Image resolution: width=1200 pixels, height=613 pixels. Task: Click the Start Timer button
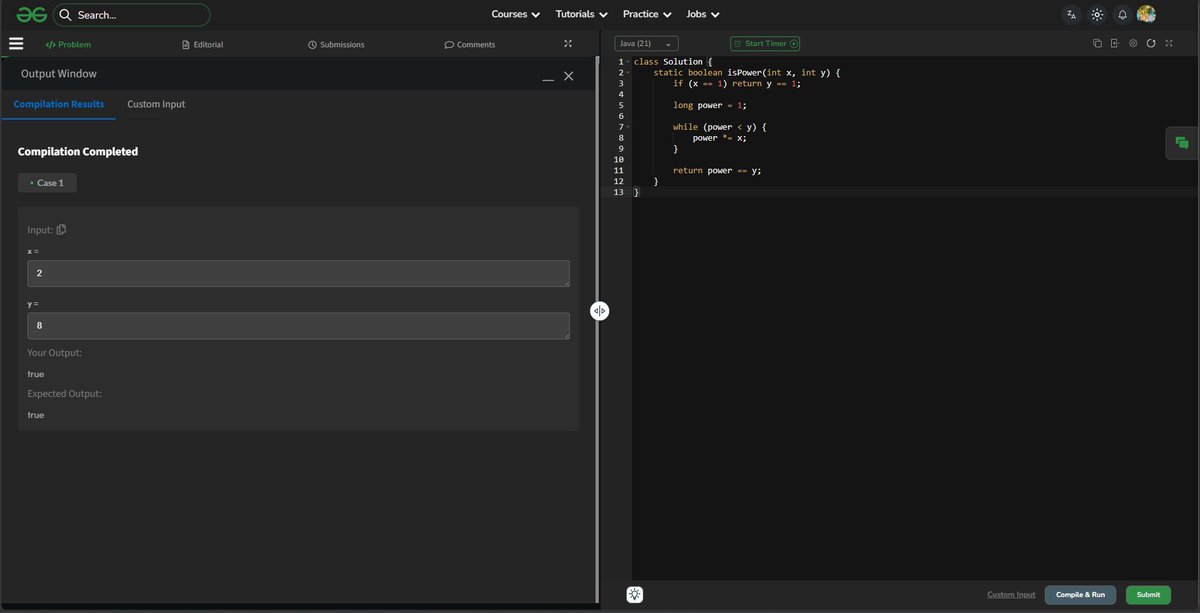(x=765, y=44)
